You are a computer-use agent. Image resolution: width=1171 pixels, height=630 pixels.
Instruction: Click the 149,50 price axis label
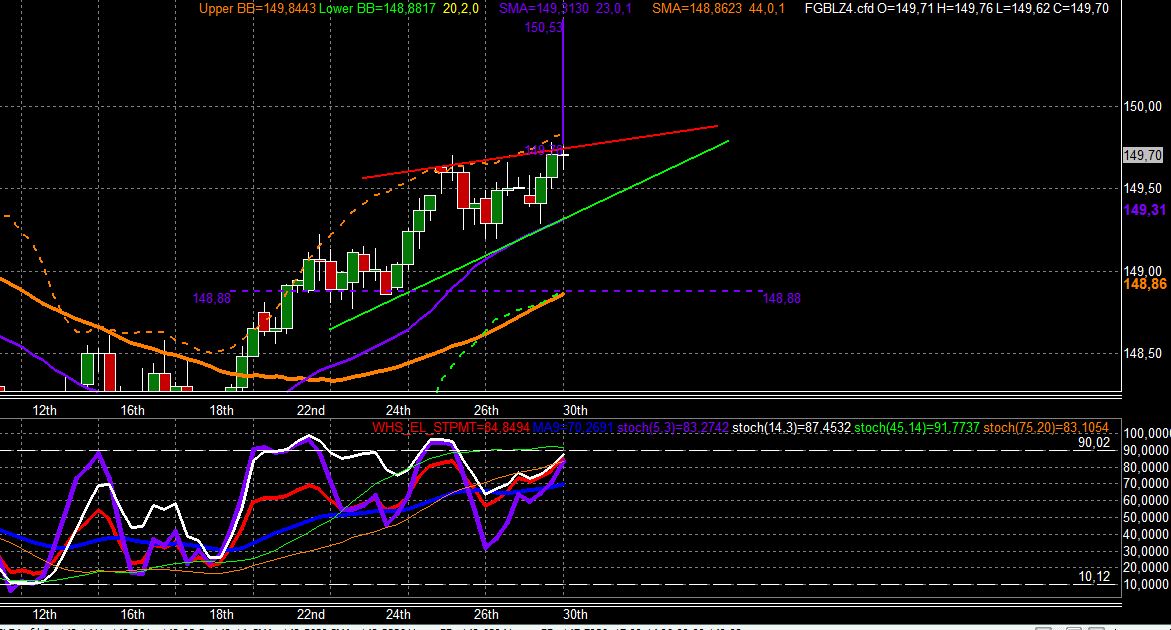[1143, 189]
